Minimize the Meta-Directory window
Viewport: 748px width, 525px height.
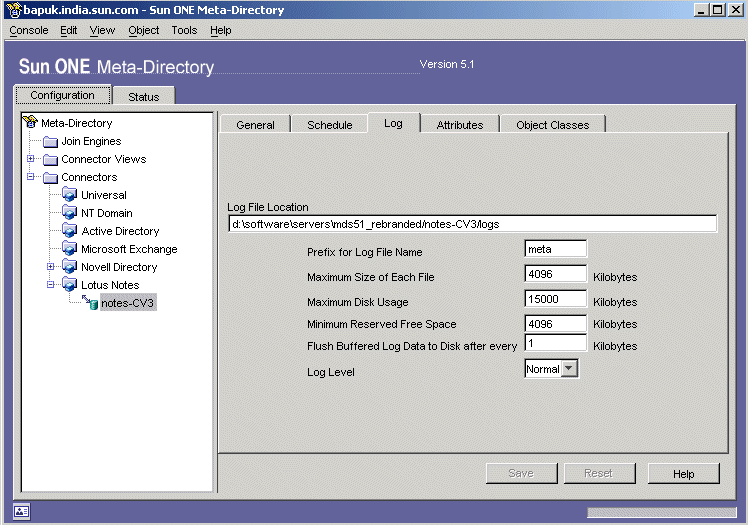tap(701, 10)
